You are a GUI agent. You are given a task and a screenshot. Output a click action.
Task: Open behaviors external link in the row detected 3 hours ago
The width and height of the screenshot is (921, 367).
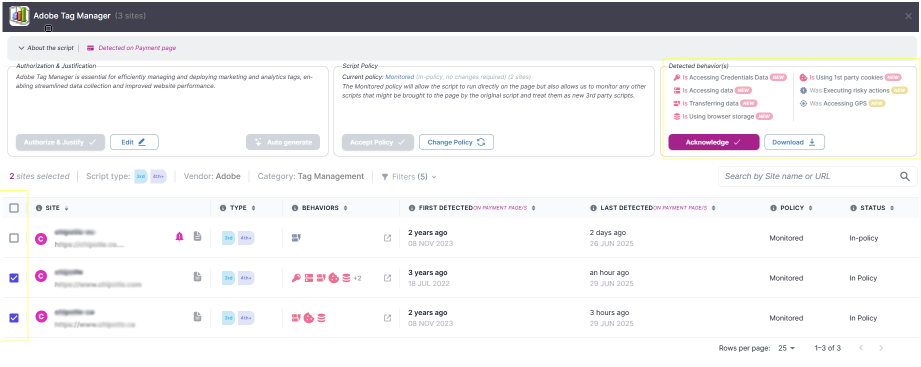click(x=387, y=318)
